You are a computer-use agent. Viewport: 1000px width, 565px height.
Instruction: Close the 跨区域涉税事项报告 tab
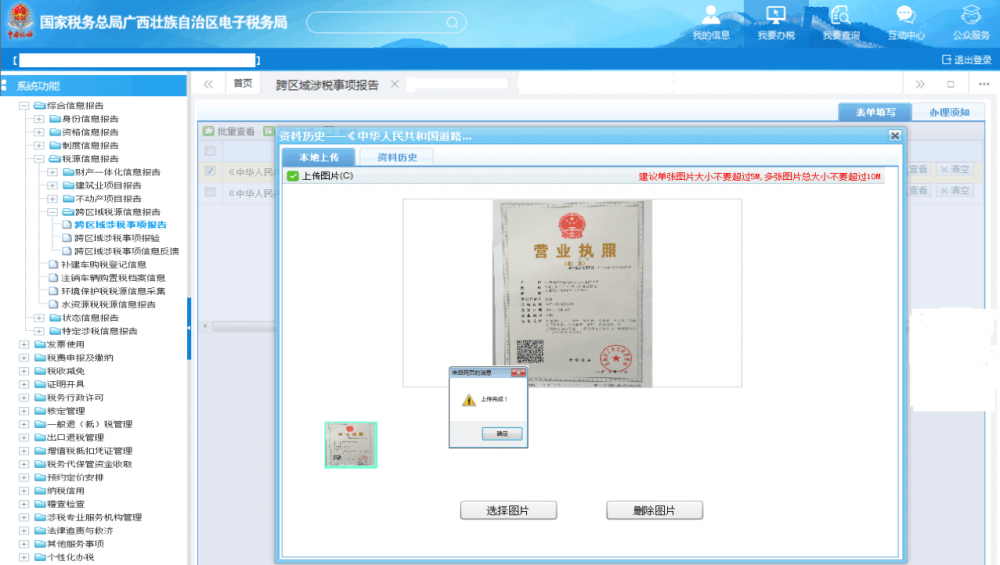[395, 84]
